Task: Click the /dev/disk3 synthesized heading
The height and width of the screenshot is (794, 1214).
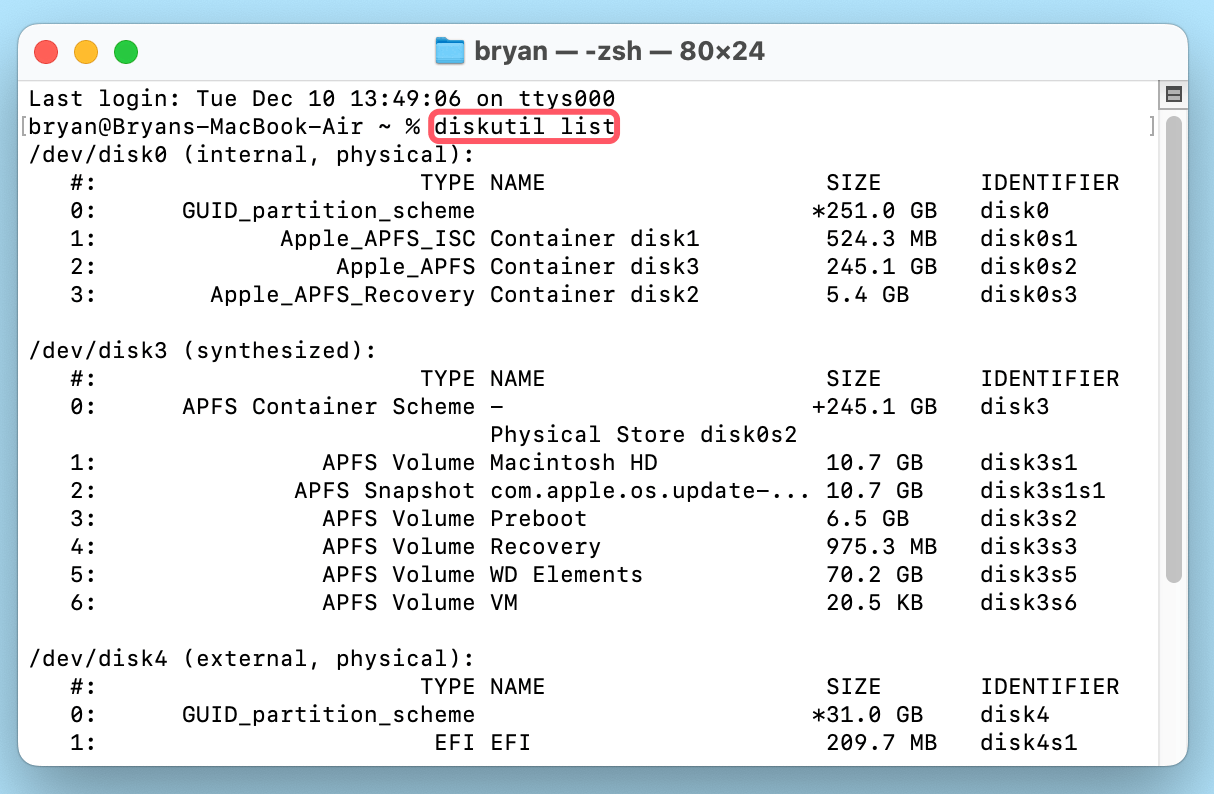Action: pyautogui.click(x=200, y=350)
